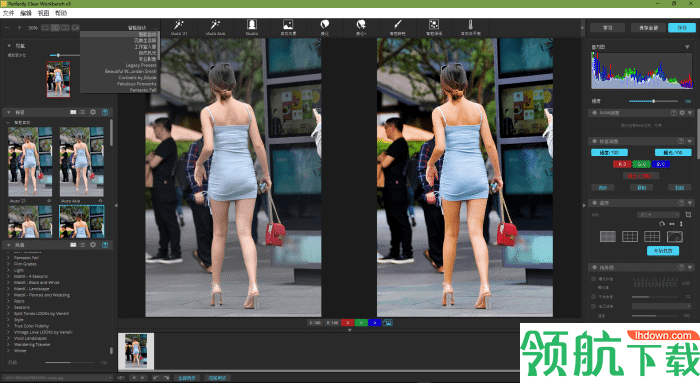Adjust the LOOKs strength slider at bottom left
This screenshot has height=383, width=700.
tap(70, 362)
